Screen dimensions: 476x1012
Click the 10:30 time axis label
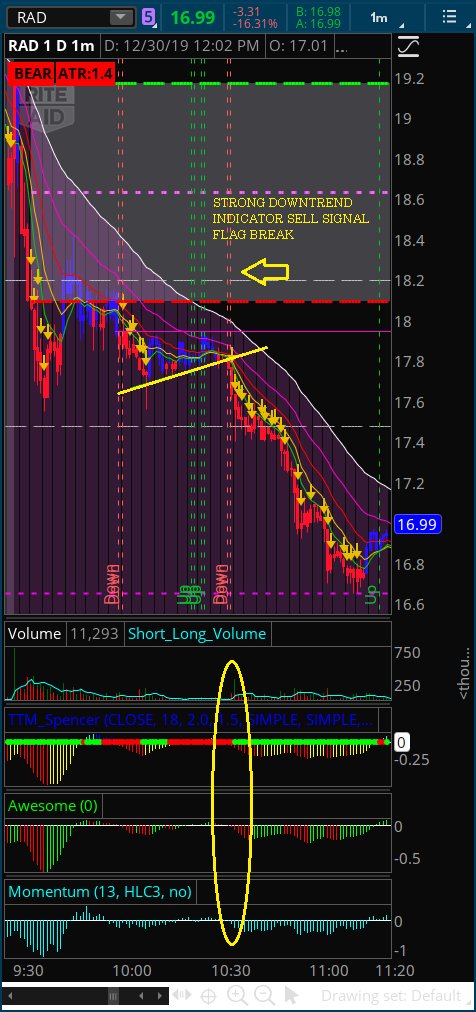[x=231, y=970]
